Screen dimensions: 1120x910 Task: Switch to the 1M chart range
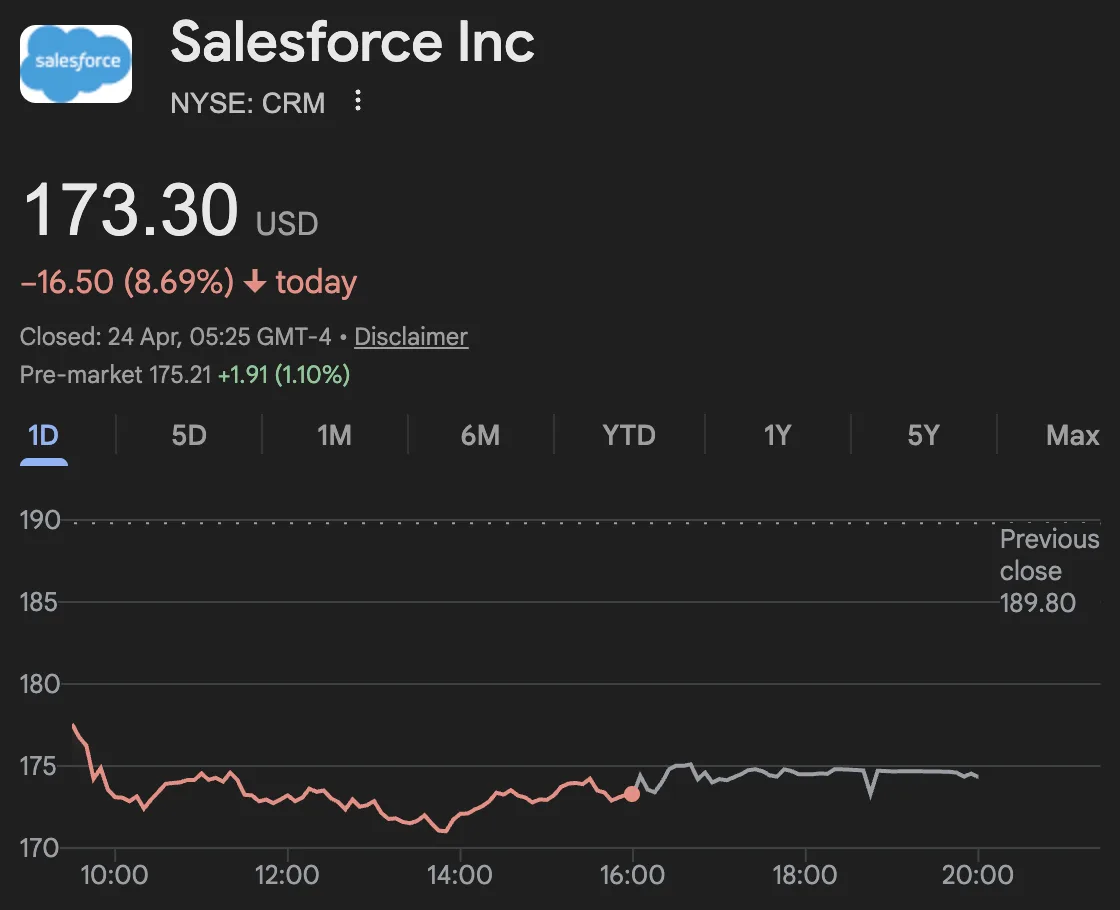click(x=334, y=436)
